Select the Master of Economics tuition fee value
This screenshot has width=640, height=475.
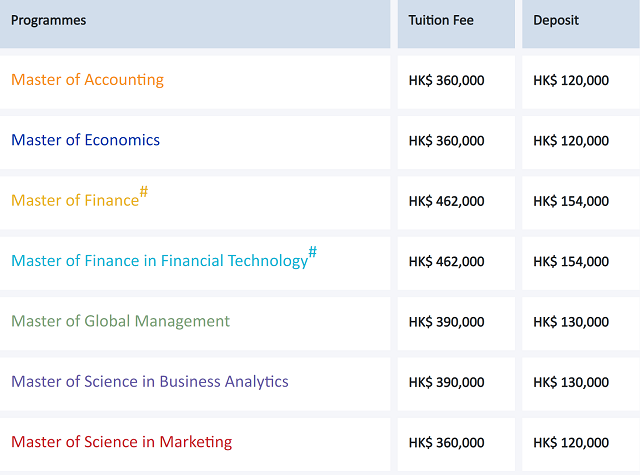tap(447, 141)
